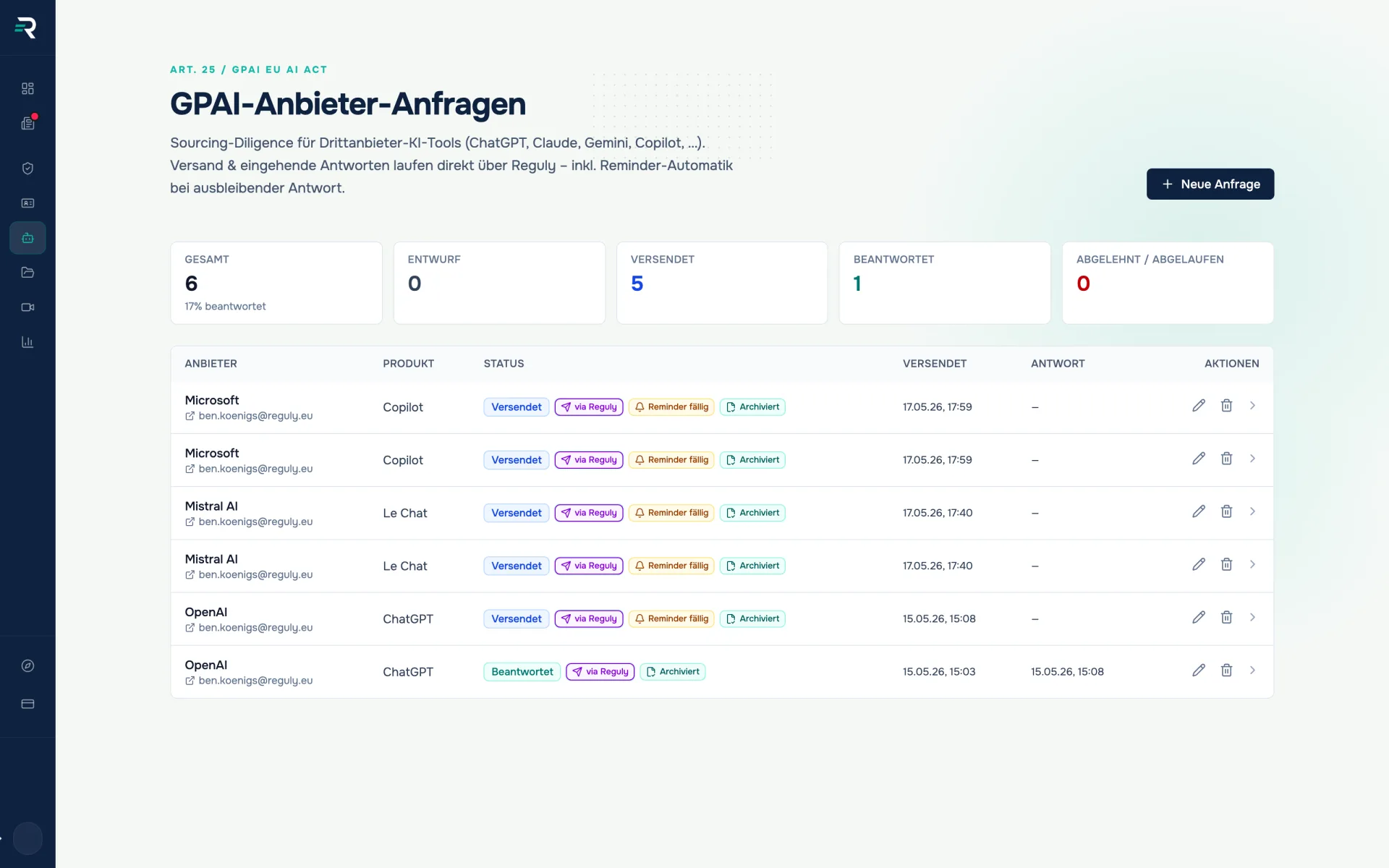Open the bar chart icon in sidebar
1389x868 pixels.
(x=27, y=342)
